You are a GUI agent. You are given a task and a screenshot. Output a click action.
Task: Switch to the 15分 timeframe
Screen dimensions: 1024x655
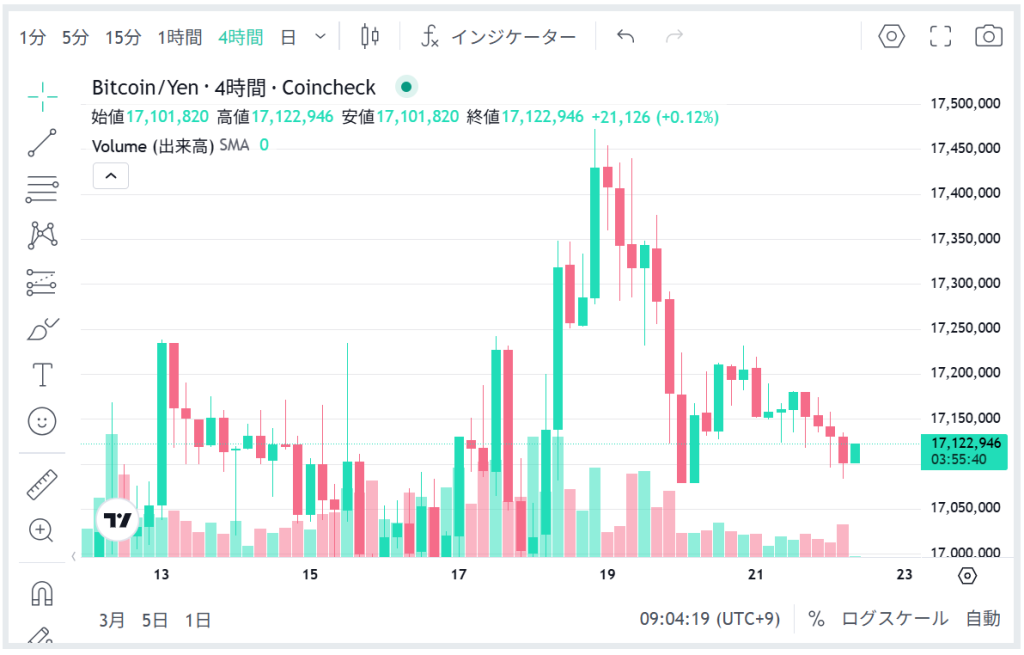[x=123, y=38]
